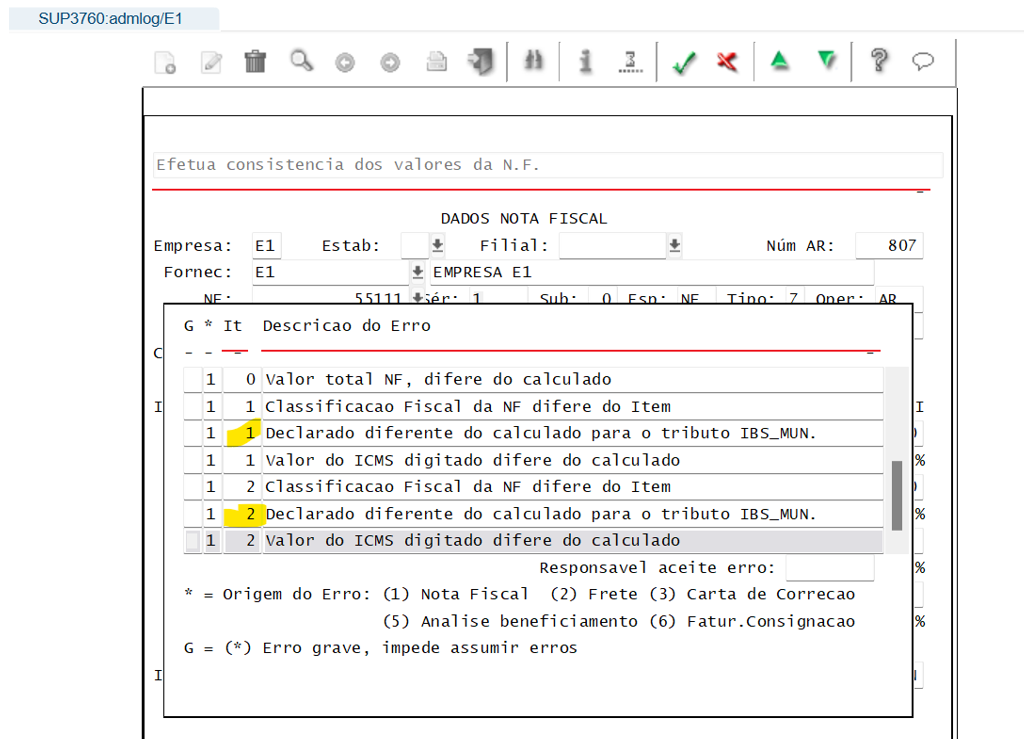This screenshot has height=739, width=1024.
Task: Click the green up triangle navigation icon
Action: coord(780,61)
